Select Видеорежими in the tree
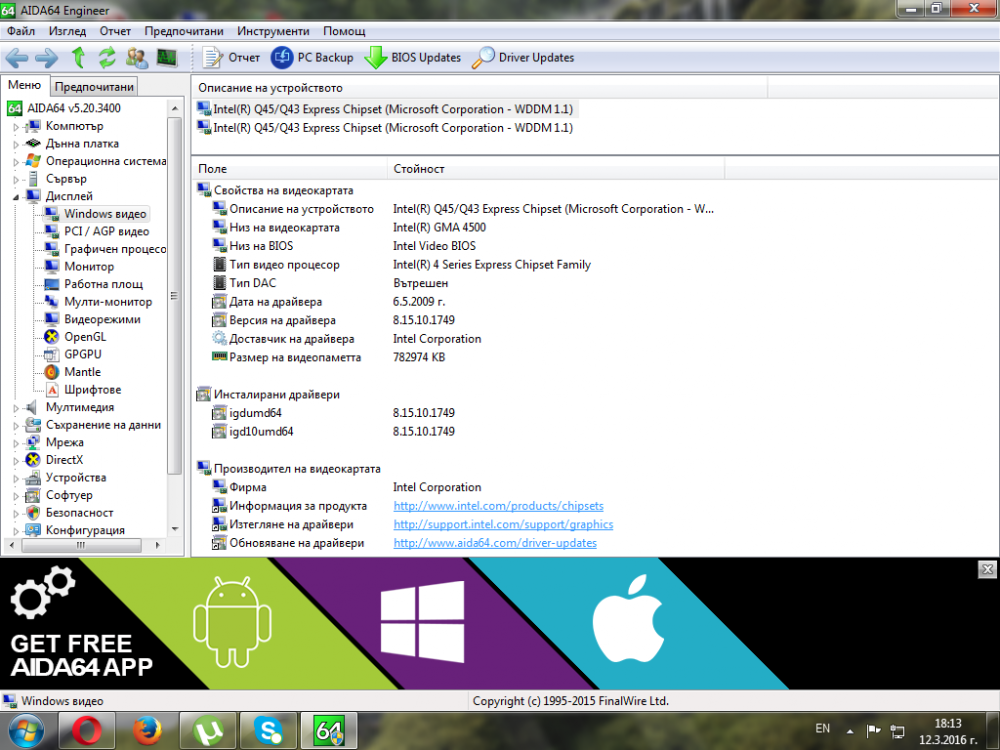Screen dimensions: 1000x750 (102, 319)
